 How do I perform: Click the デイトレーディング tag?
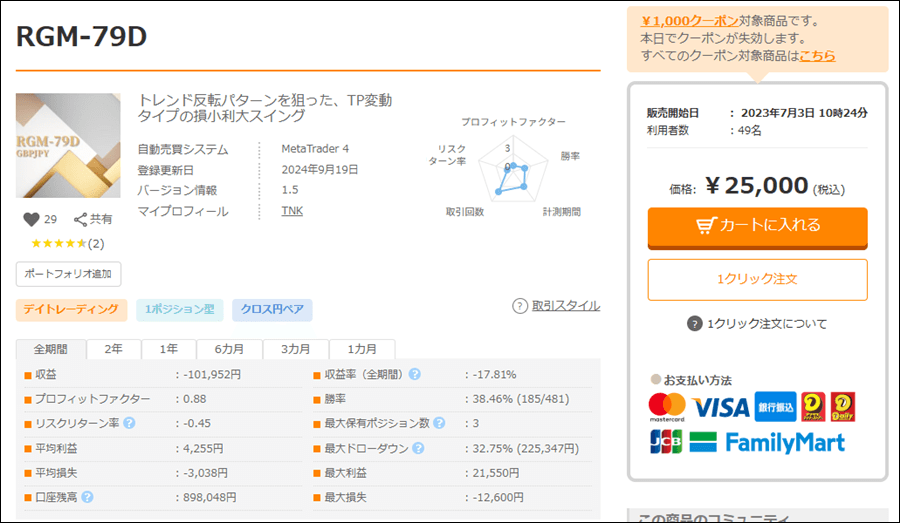(71, 310)
